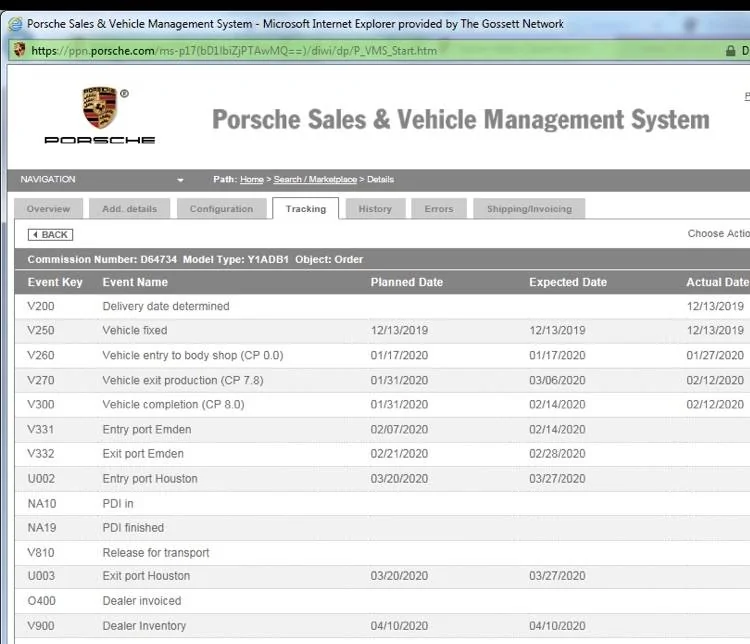Select event key NA19
The image size is (750, 644).
(42, 528)
